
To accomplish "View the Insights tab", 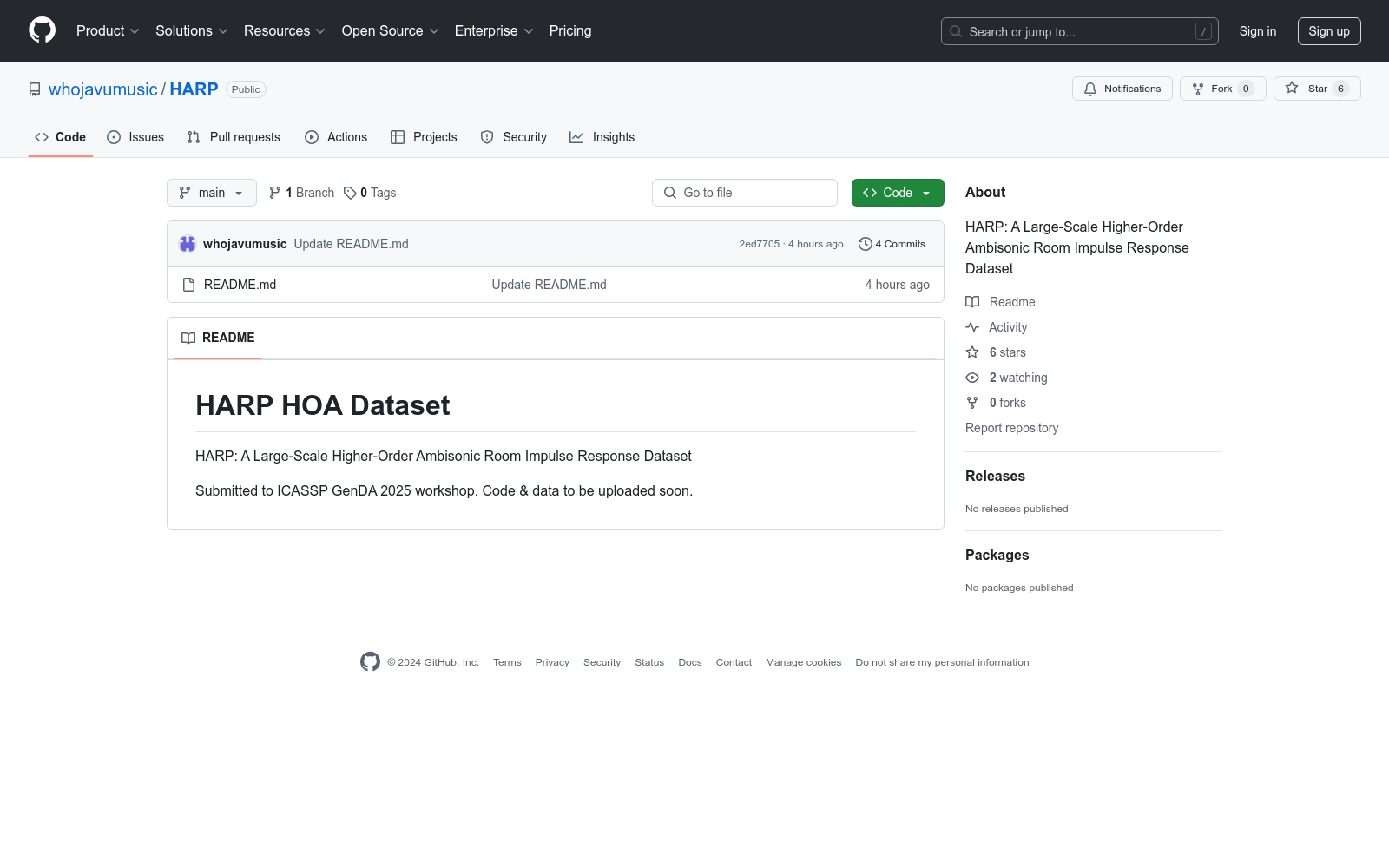I will [x=602, y=137].
